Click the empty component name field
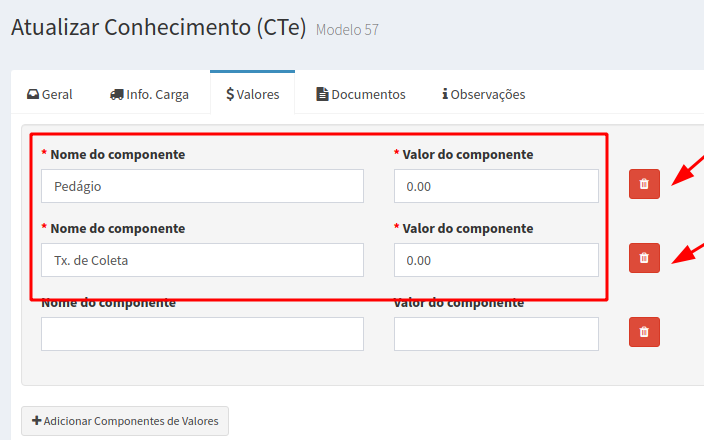704x440 pixels. [202, 334]
